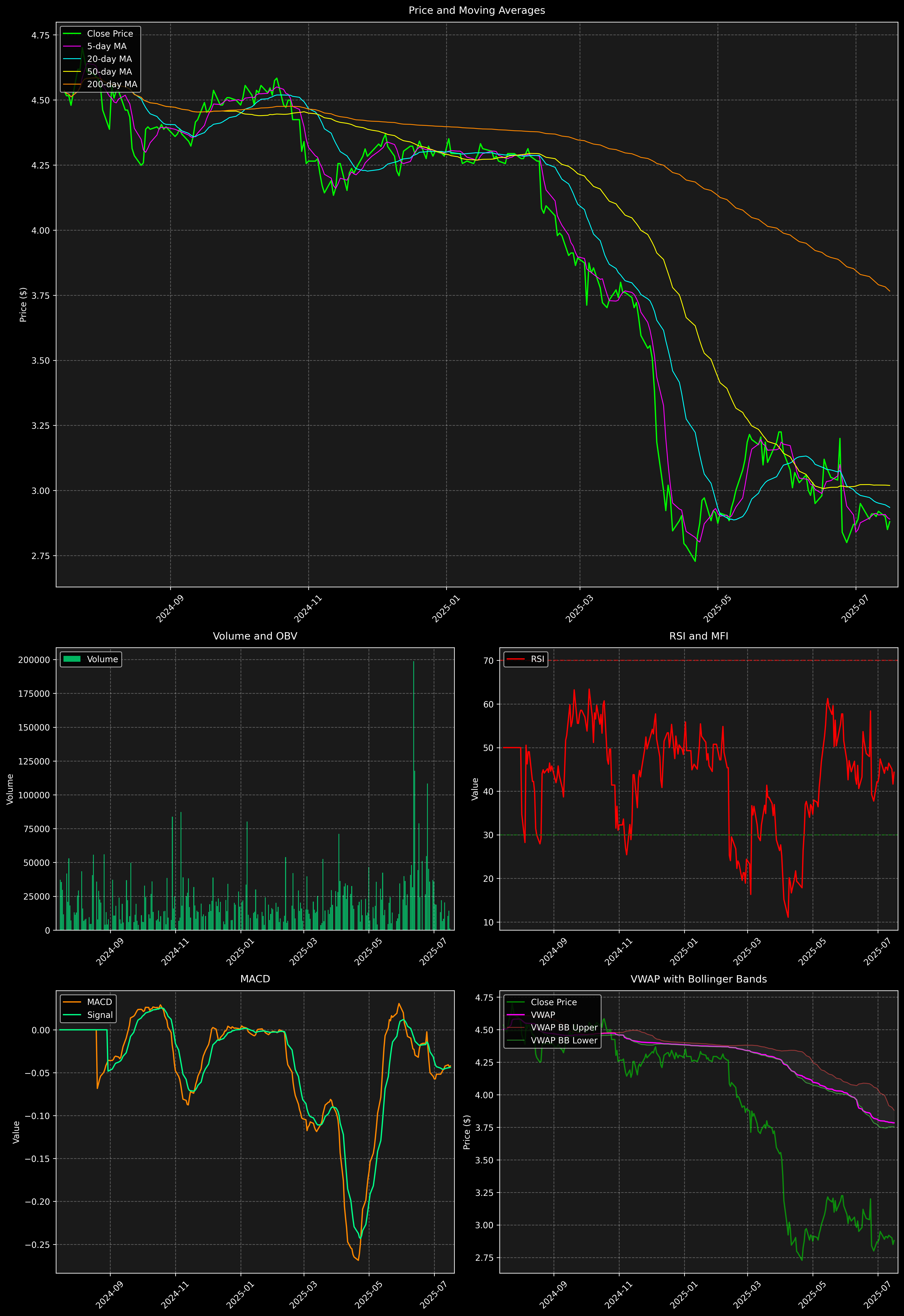Click the vertical "Volume" y-axis label
Viewport: 904px width, 1316px height.
pyautogui.click(x=10, y=789)
